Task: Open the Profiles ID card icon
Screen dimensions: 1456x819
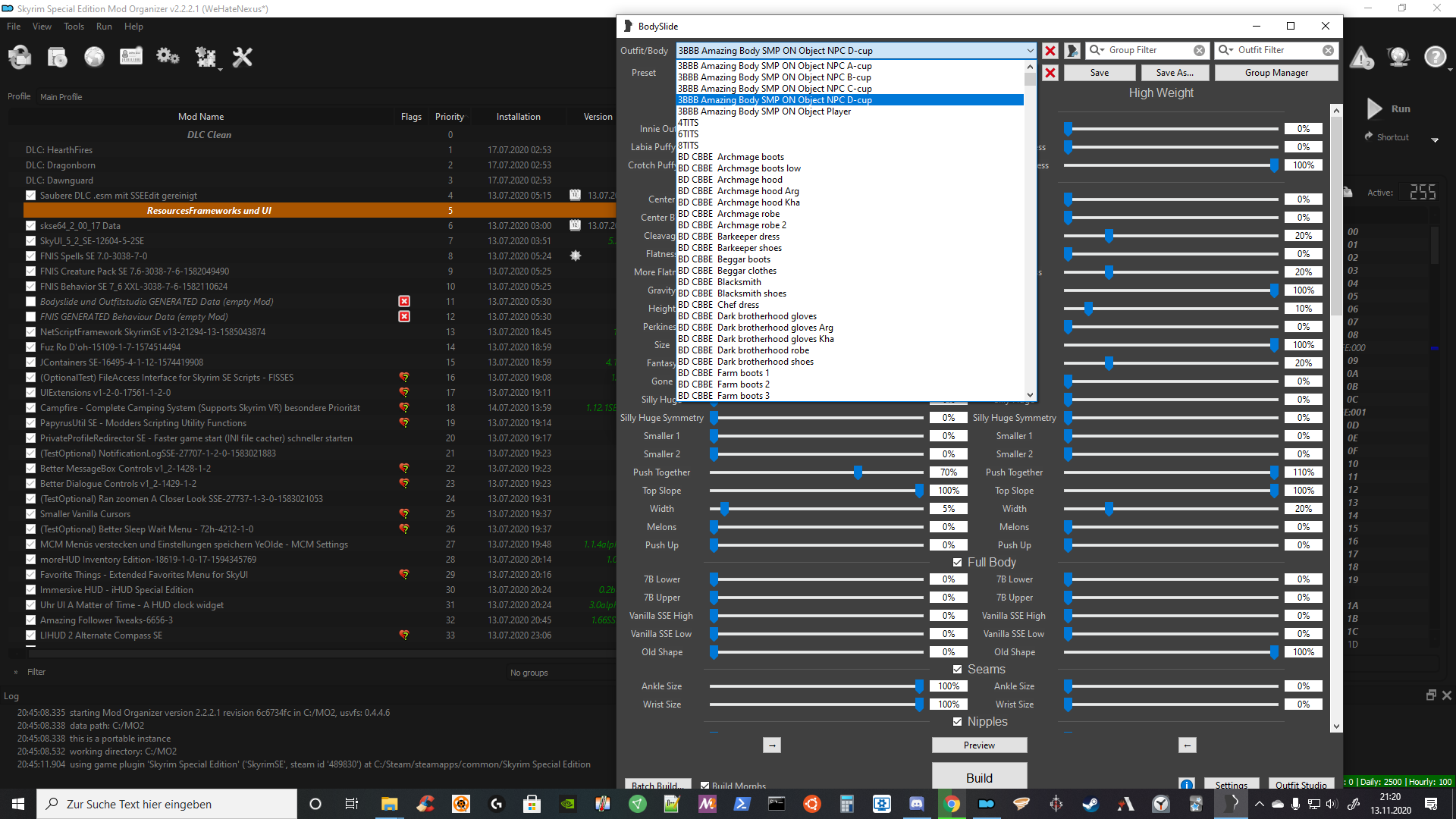Action: pyautogui.click(x=131, y=57)
